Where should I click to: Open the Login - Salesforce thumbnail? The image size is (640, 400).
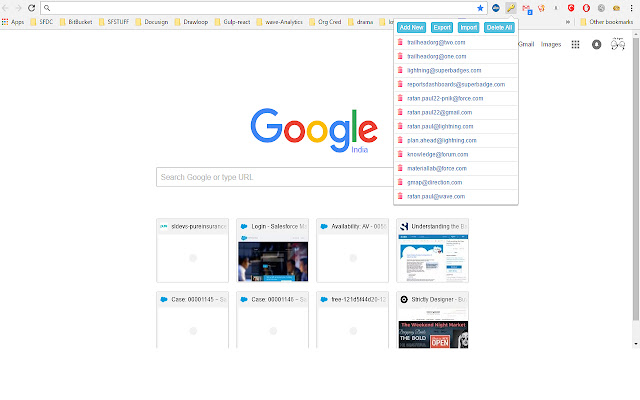(x=273, y=250)
